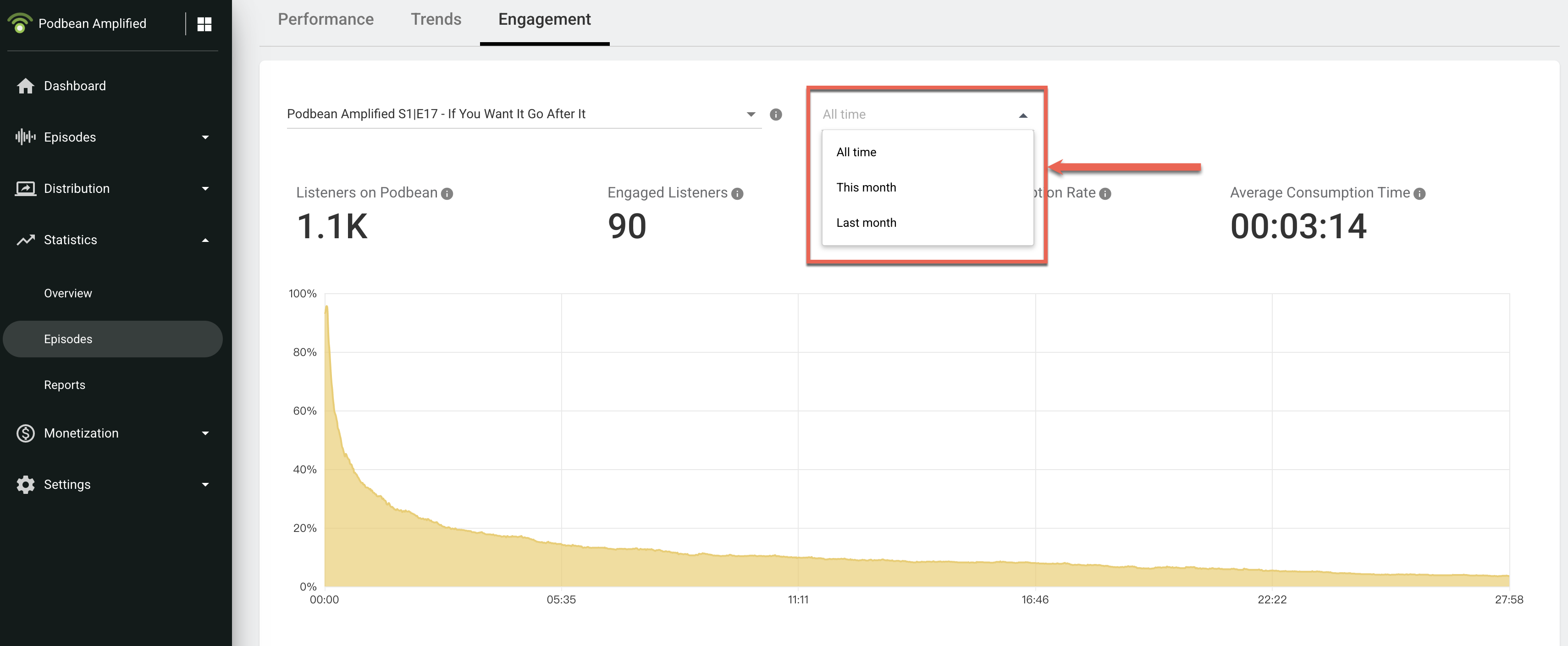
Task: Switch to the Trends tab
Action: pos(436,19)
